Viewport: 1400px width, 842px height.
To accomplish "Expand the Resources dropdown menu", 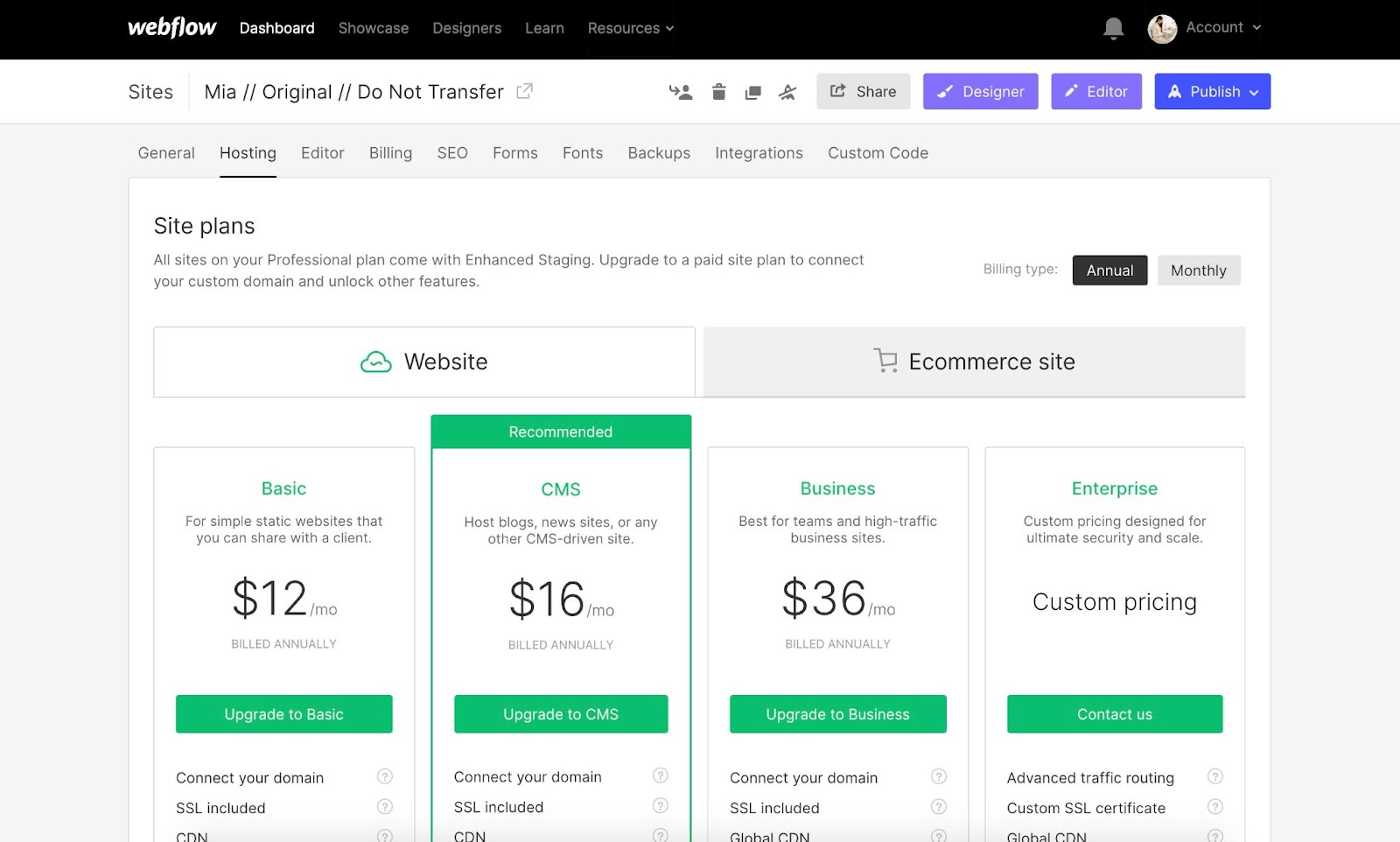I will point(631,28).
